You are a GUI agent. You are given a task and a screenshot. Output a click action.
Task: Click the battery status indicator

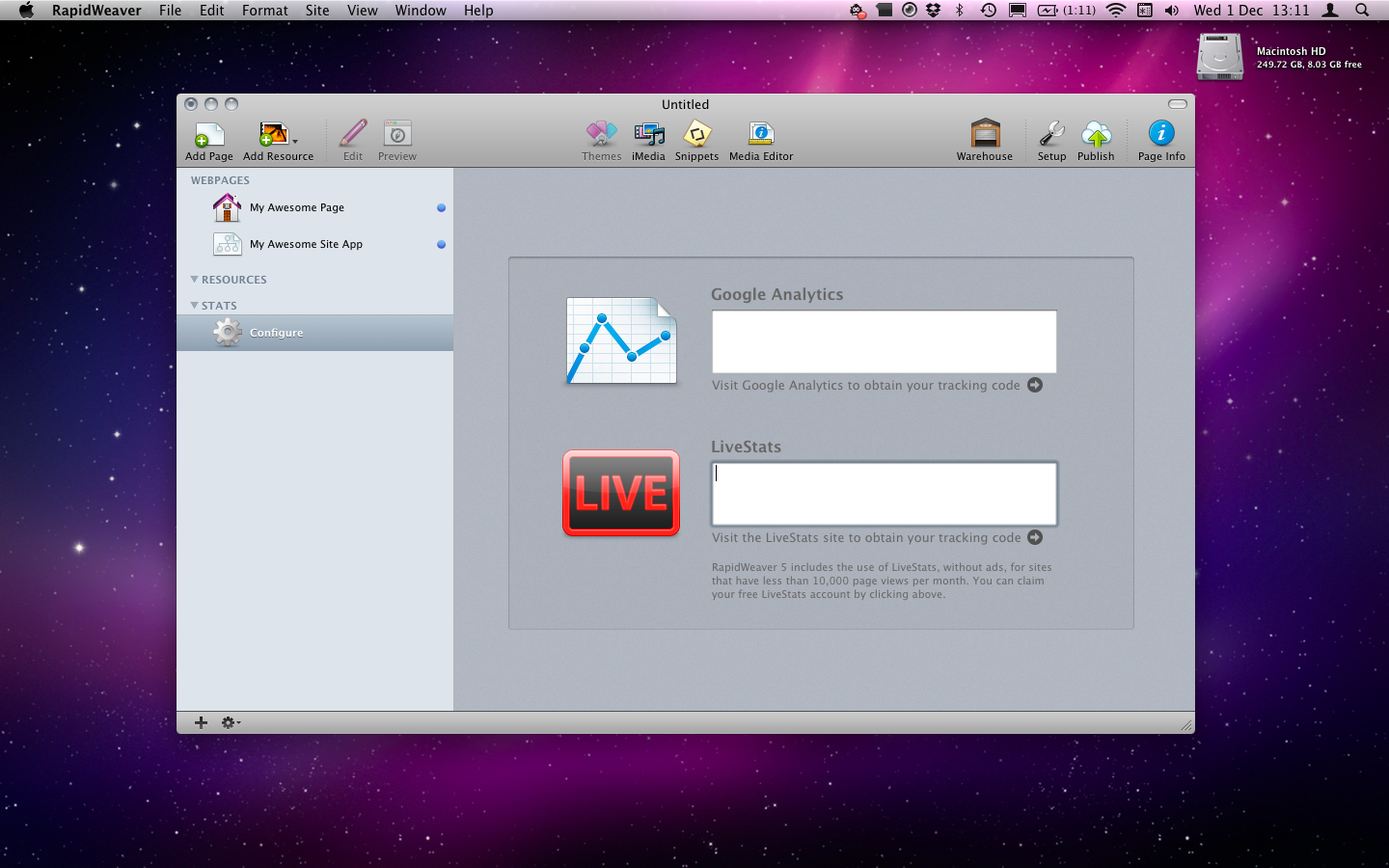coord(1066,11)
